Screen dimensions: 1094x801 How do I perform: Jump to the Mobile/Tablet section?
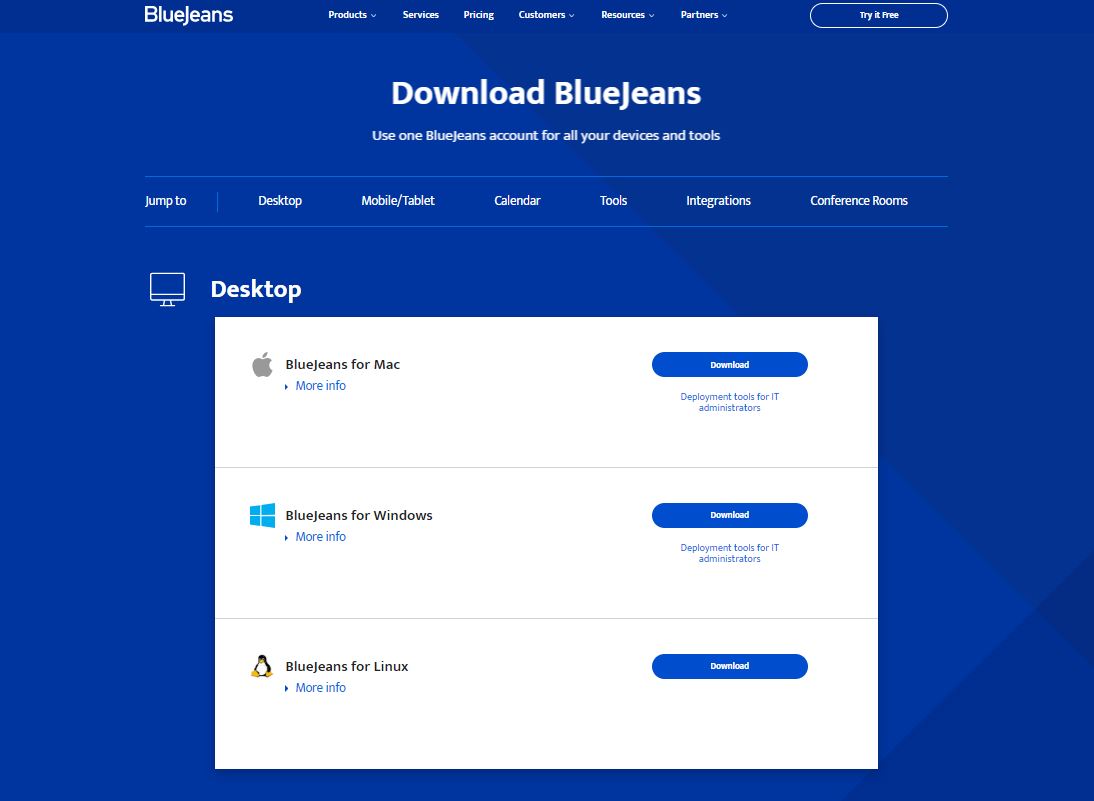398,201
